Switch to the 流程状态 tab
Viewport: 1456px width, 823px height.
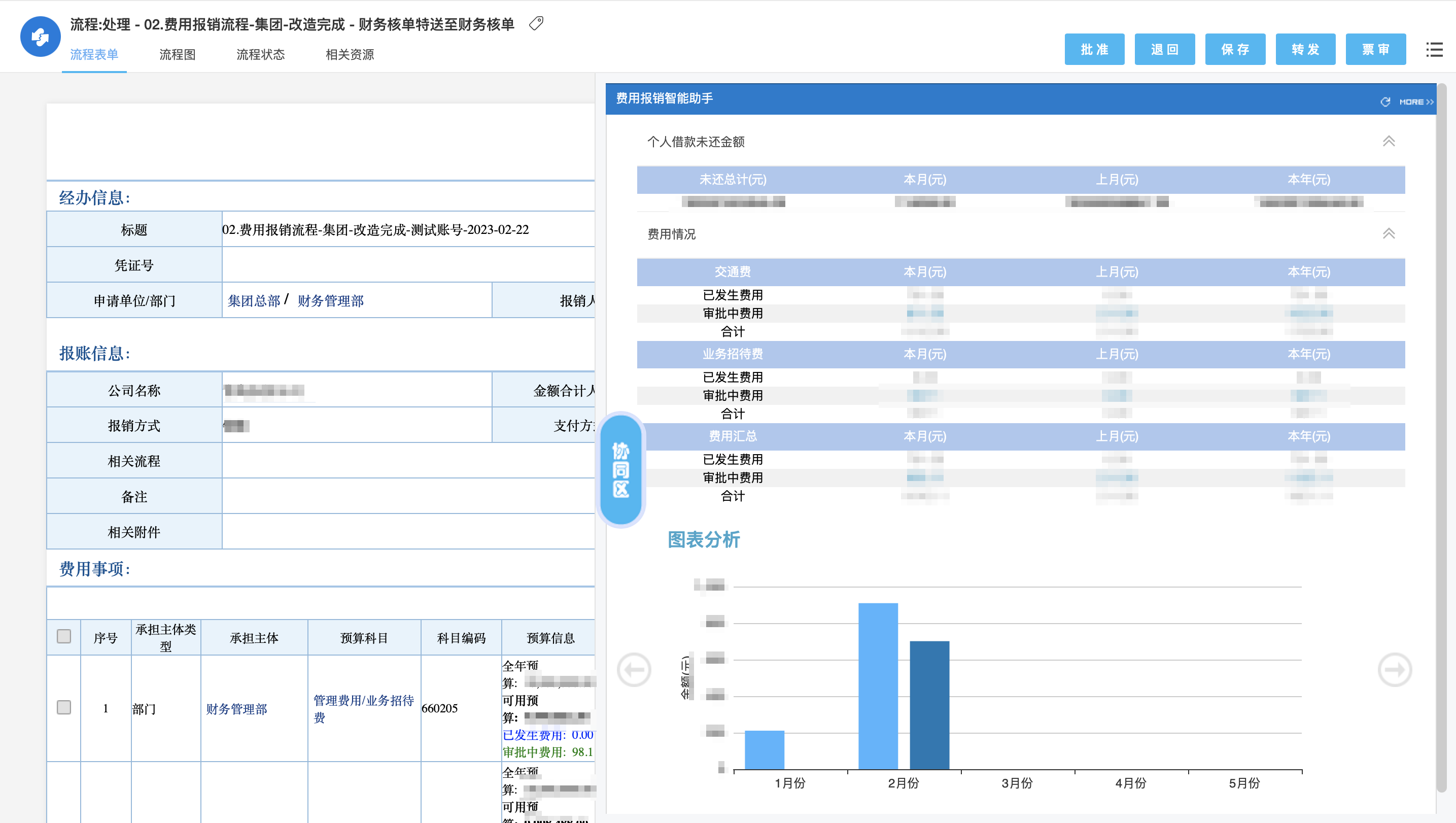pos(261,54)
